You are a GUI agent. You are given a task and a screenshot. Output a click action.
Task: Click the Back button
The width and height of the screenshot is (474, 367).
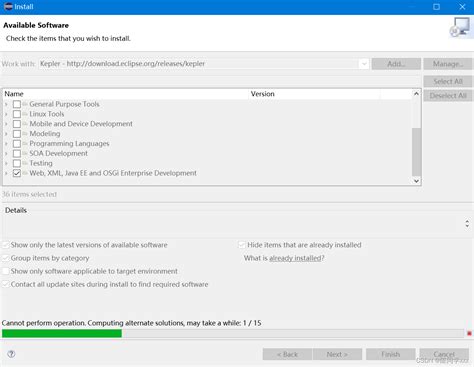287,354
